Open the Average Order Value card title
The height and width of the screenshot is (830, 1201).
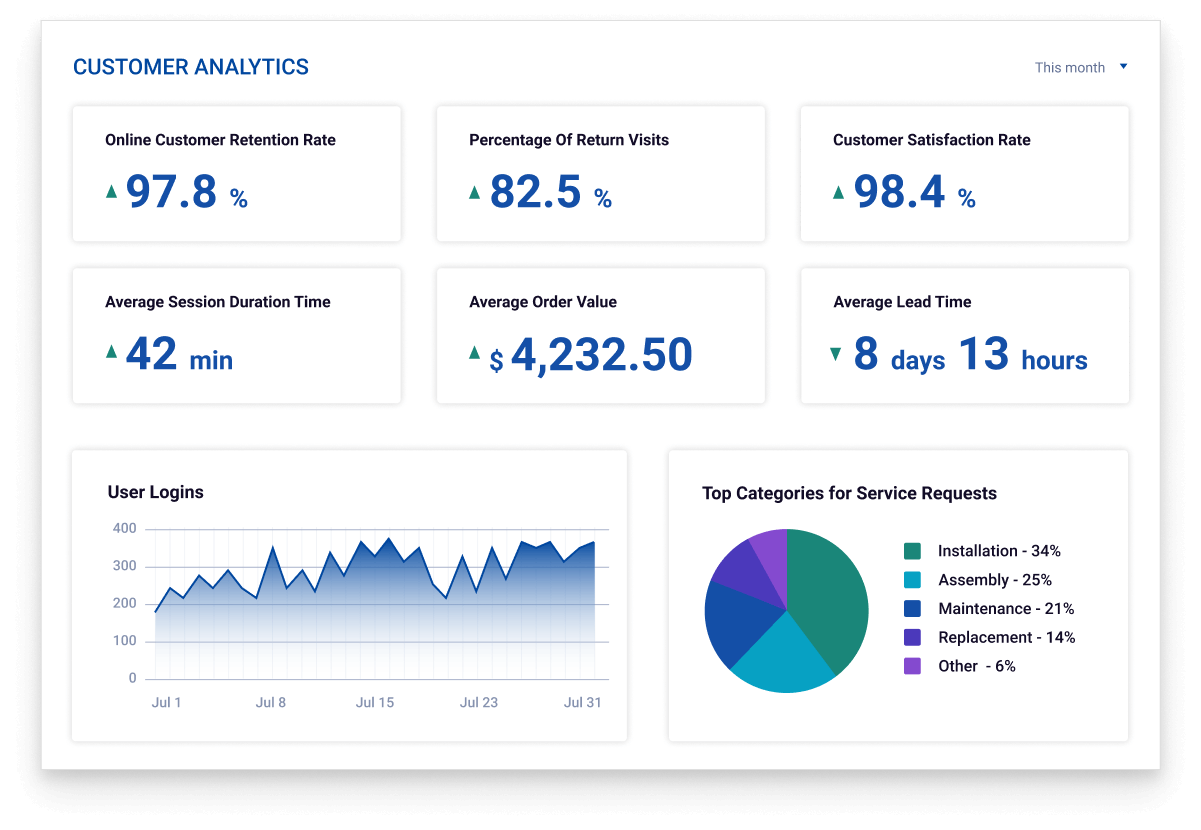click(x=543, y=302)
